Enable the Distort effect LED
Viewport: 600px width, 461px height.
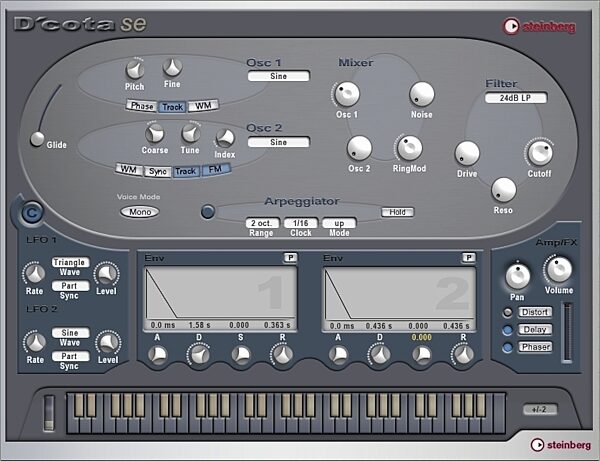pyautogui.click(x=507, y=313)
